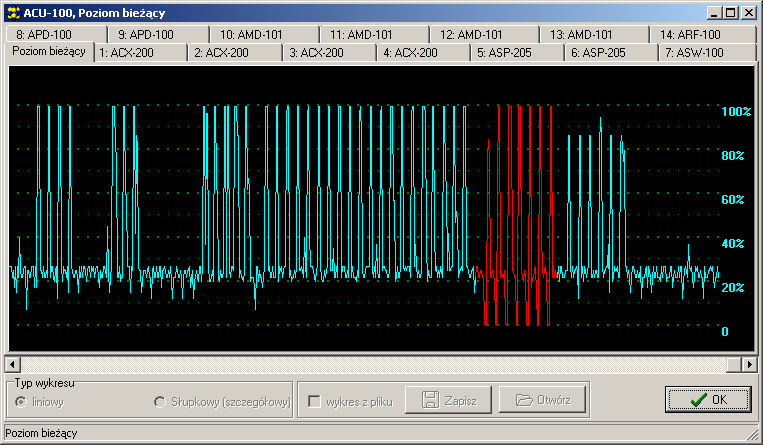The image size is (763, 445).
Task: Open the 9: APD-100 tab
Action: click(x=159, y=35)
